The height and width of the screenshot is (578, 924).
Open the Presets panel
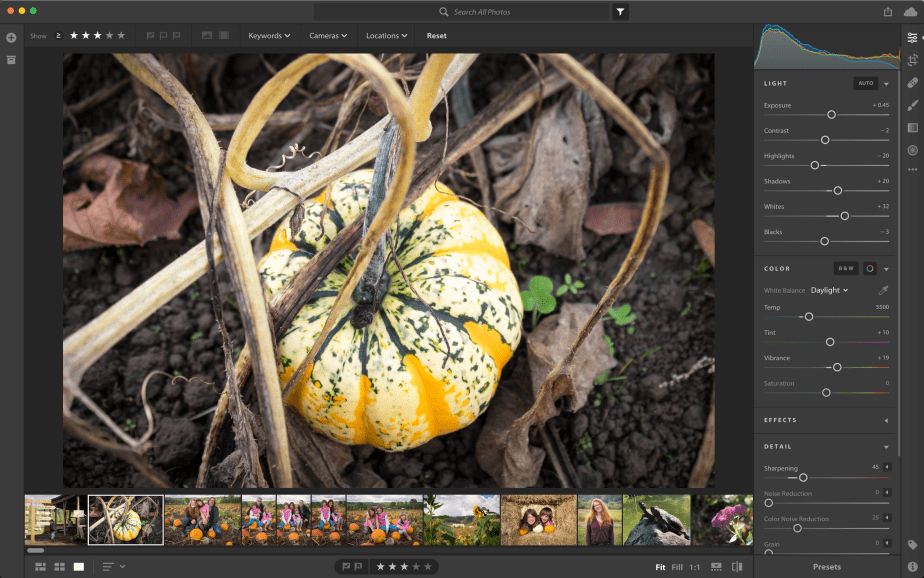[827, 567]
